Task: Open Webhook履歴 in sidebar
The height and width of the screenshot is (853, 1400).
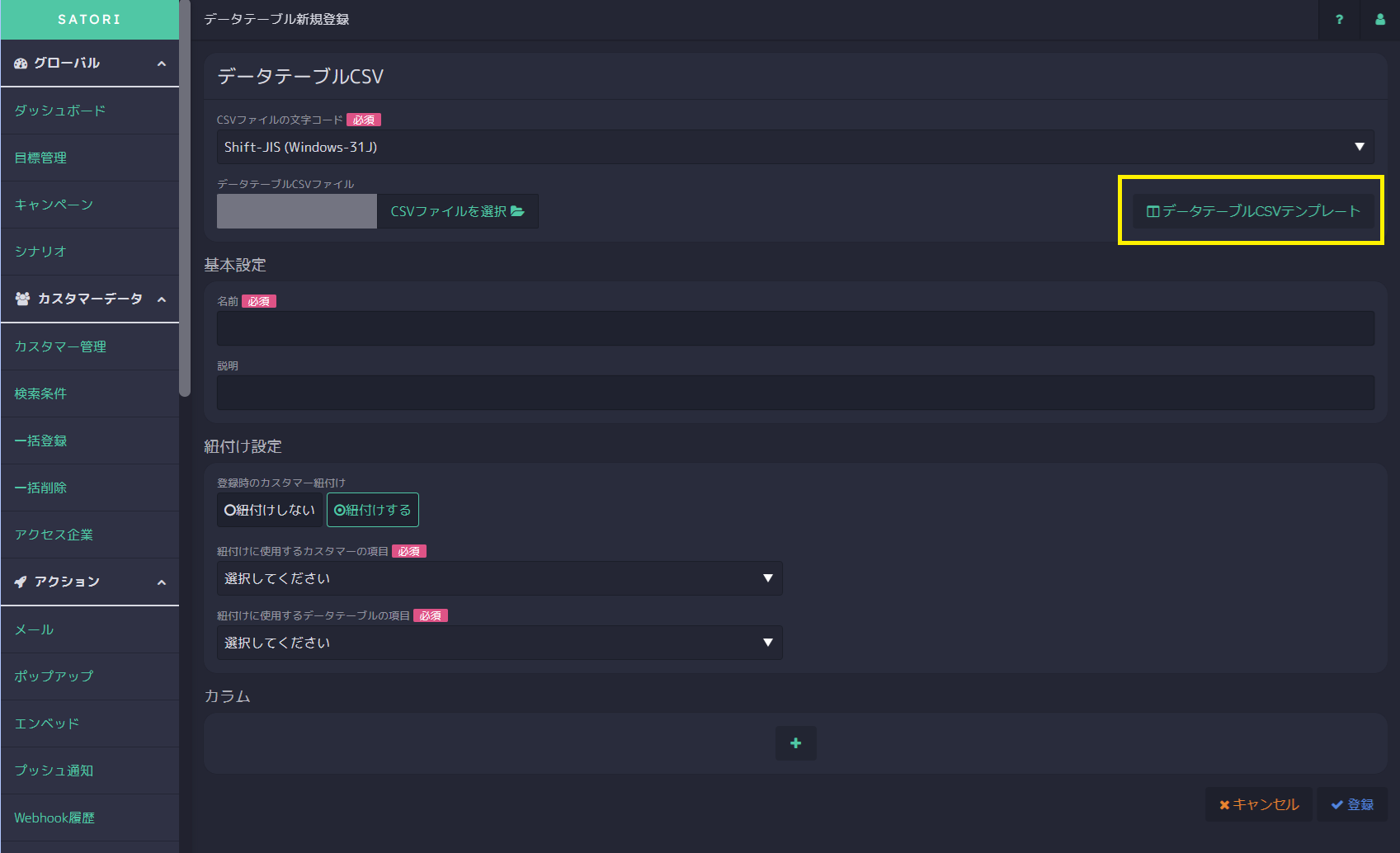Action: (90, 818)
